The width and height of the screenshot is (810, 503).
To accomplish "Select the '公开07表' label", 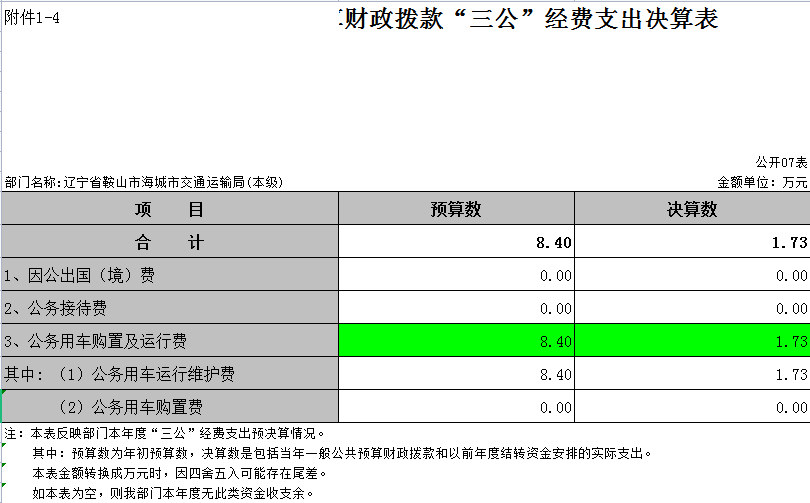I will click(781, 162).
